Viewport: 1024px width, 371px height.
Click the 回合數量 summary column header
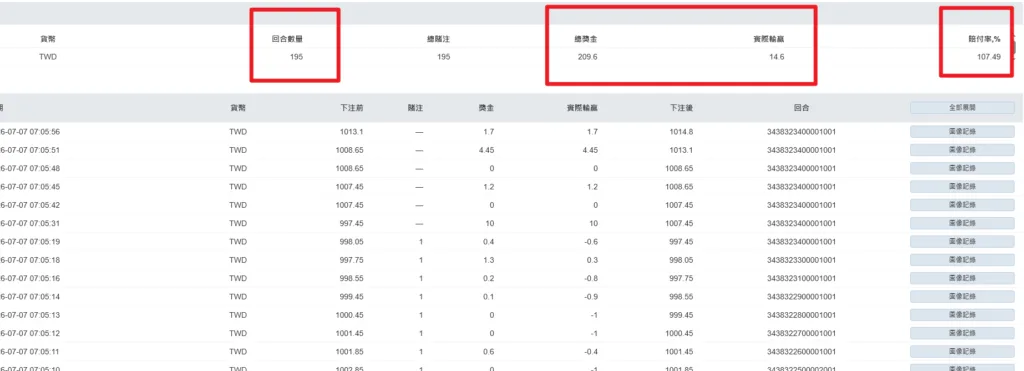tap(287, 39)
